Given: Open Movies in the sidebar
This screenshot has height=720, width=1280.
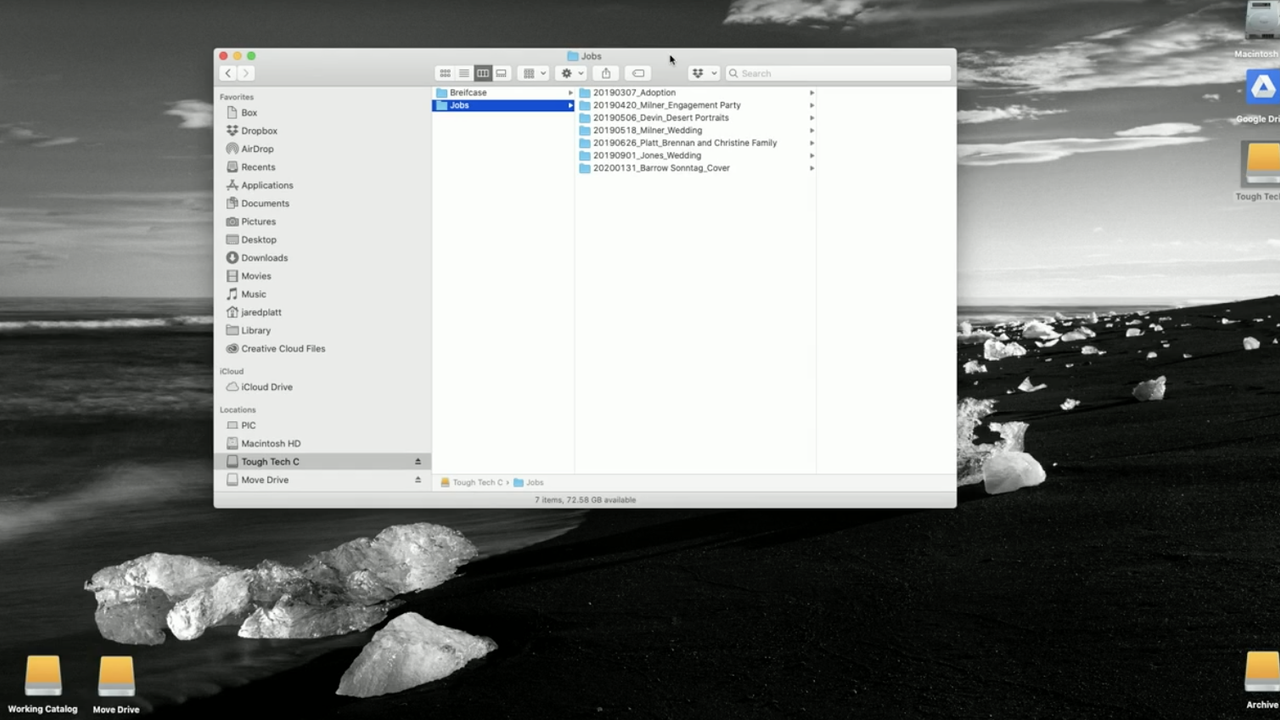Looking at the screenshot, I should coord(256,276).
